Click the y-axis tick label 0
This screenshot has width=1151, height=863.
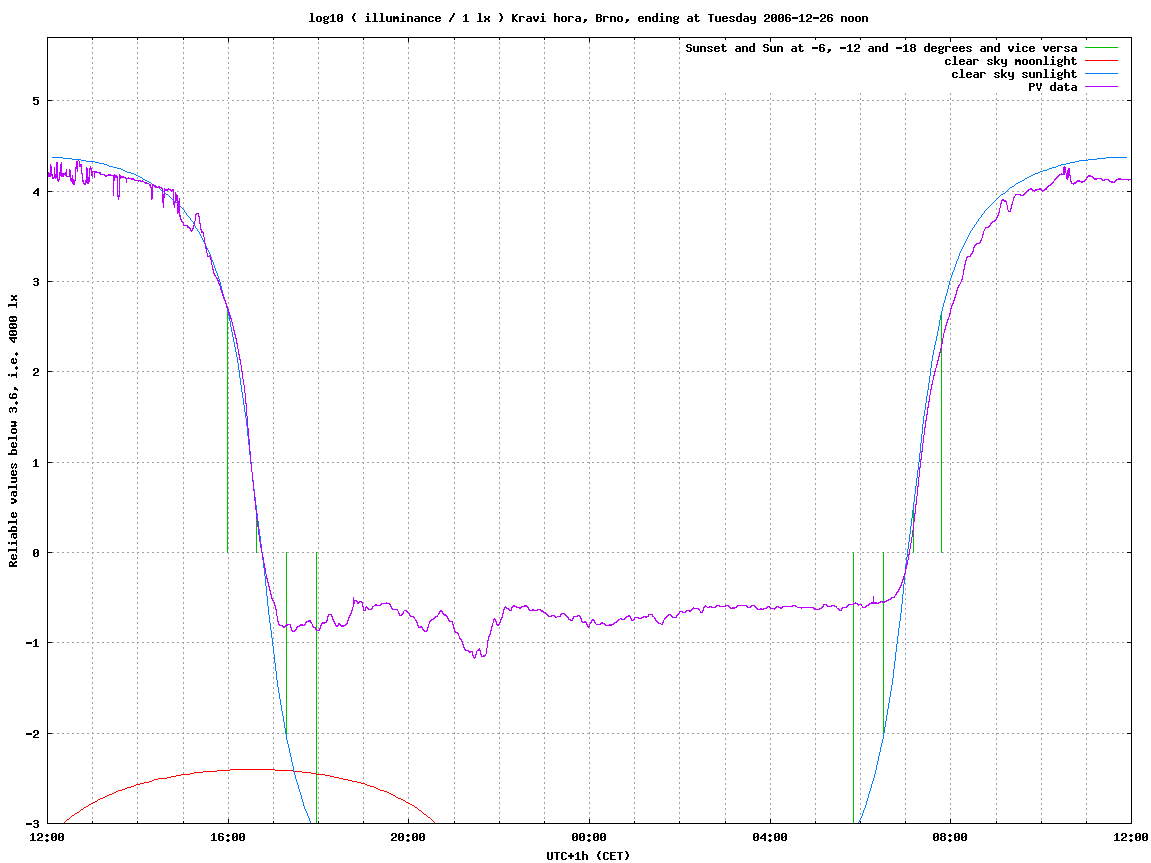click(x=36, y=553)
